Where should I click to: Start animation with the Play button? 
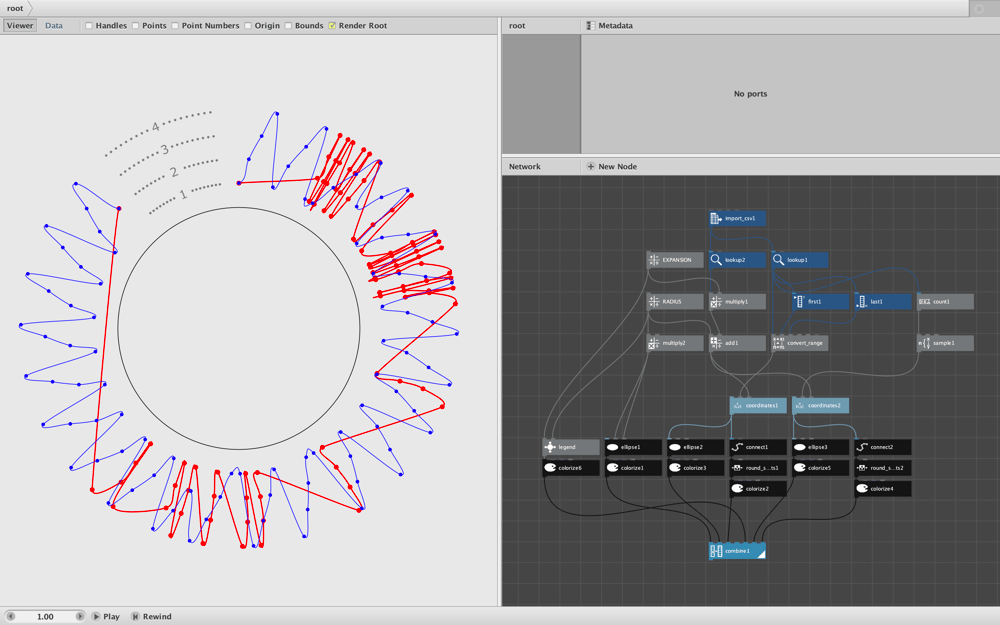pyautogui.click(x=106, y=616)
